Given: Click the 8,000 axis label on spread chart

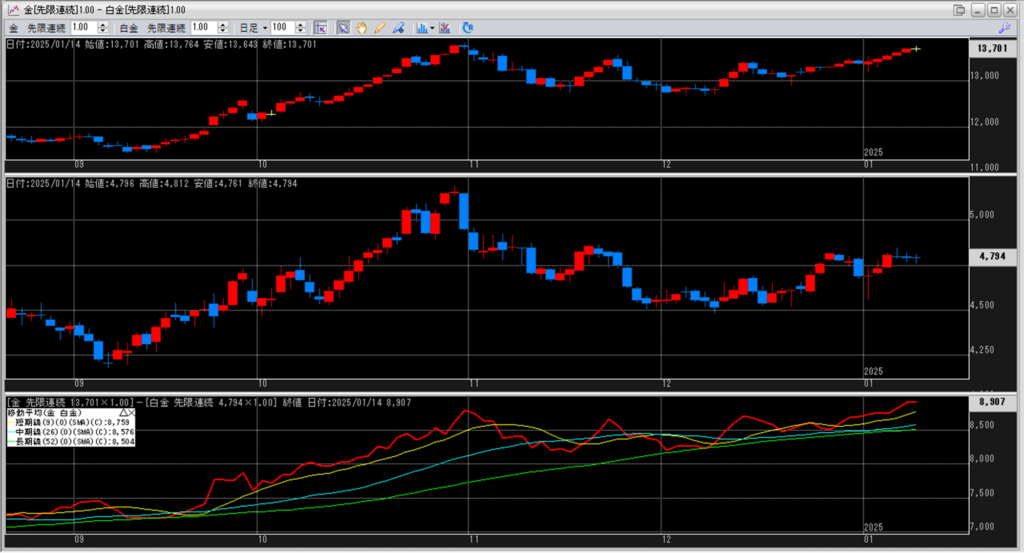Looking at the screenshot, I should coord(982,459).
